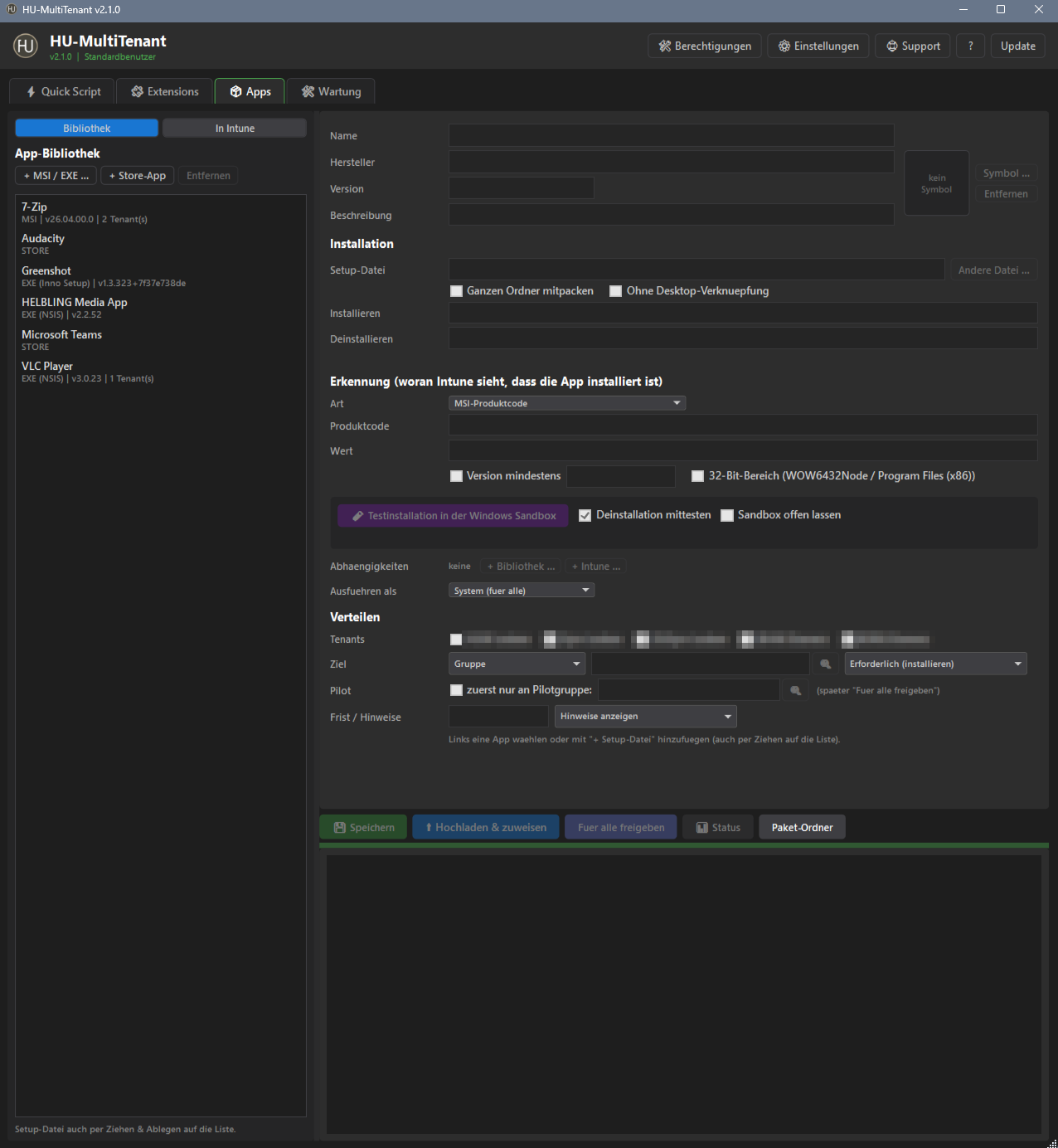
Task: Enable Ohne Desktop-Verknuepfung checkbox
Action: click(616, 291)
